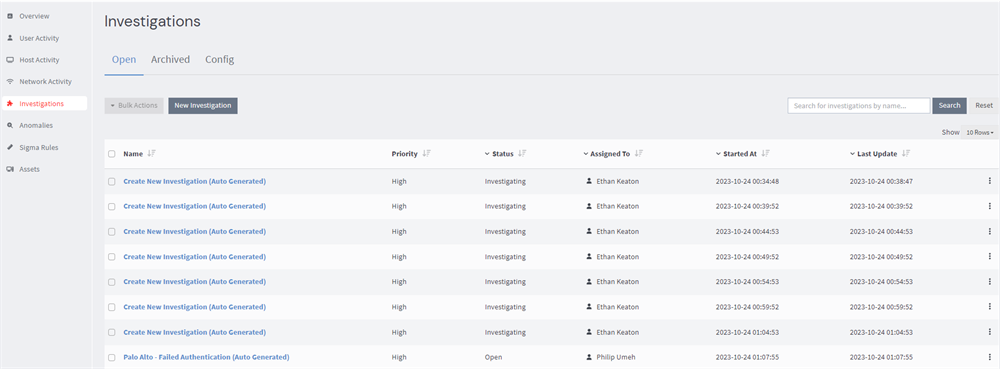Check the investigation started at 00:44:53
This screenshot has width=1000, height=369.
[x=112, y=231]
